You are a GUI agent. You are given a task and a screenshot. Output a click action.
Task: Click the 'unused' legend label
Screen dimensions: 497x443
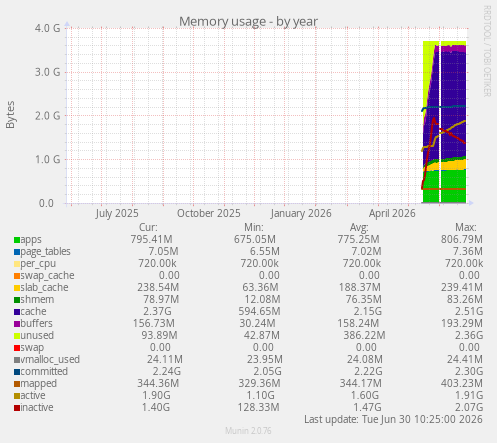[x=37, y=336]
